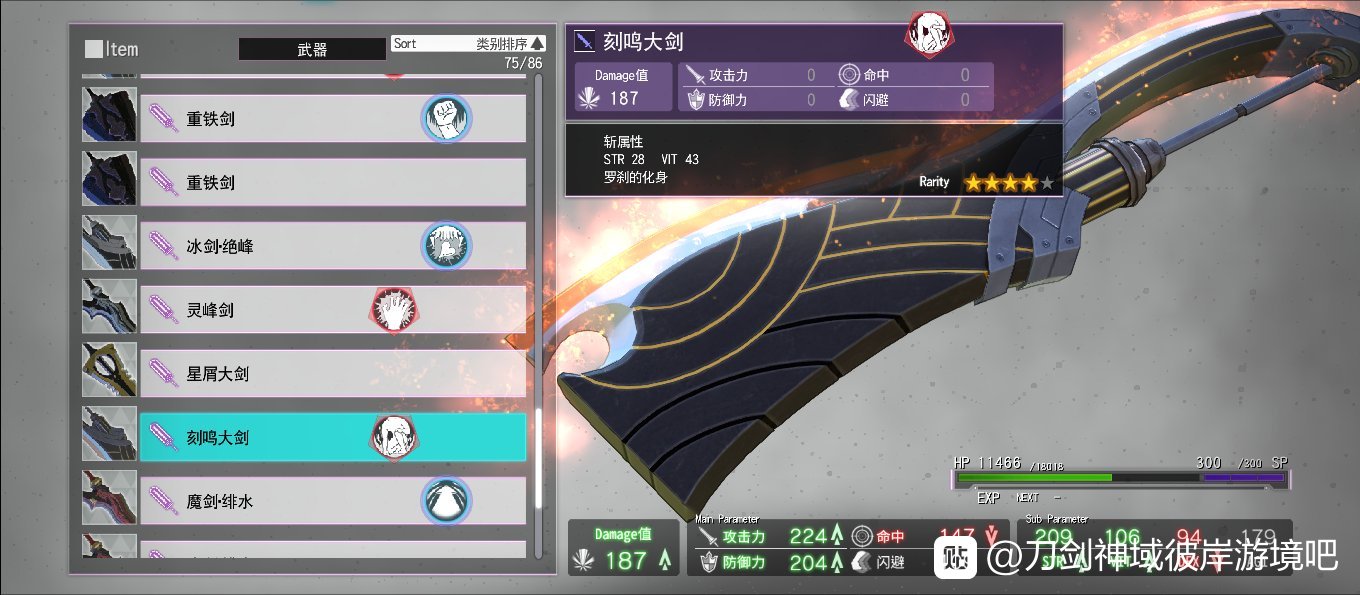Click the red face emblem above detail panel
Viewport: 1360px width, 595px height.
tap(930, 32)
